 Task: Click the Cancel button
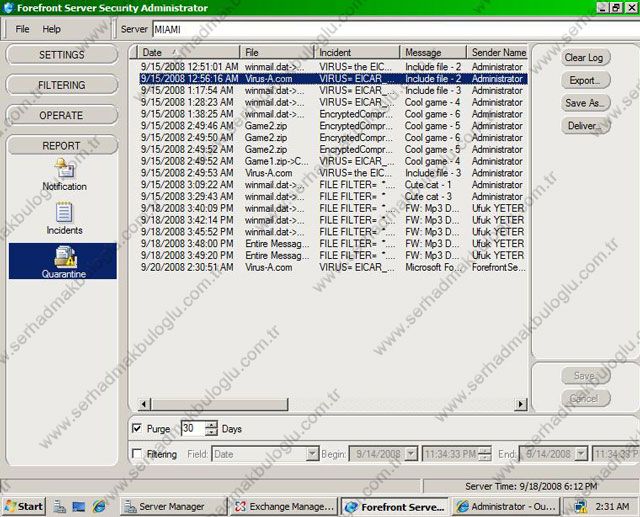coord(585,398)
